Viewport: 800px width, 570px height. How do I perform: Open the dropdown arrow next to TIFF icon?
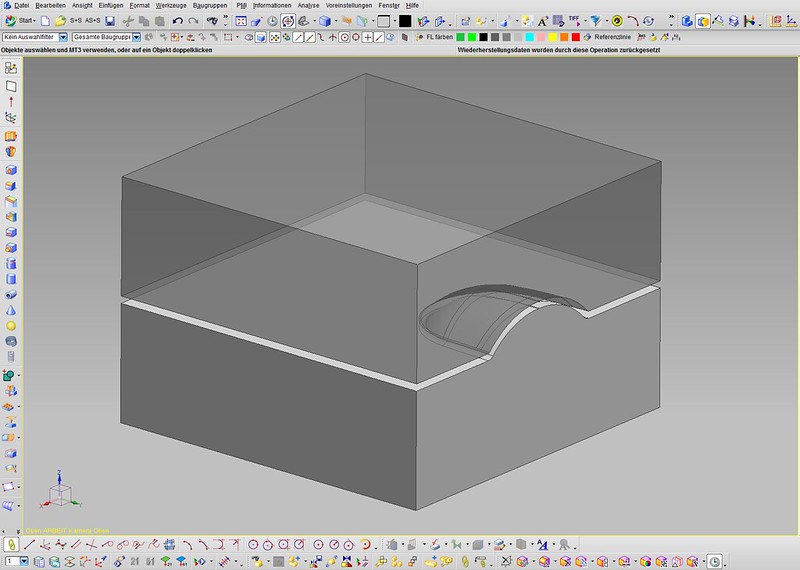click(x=585, y=21)
